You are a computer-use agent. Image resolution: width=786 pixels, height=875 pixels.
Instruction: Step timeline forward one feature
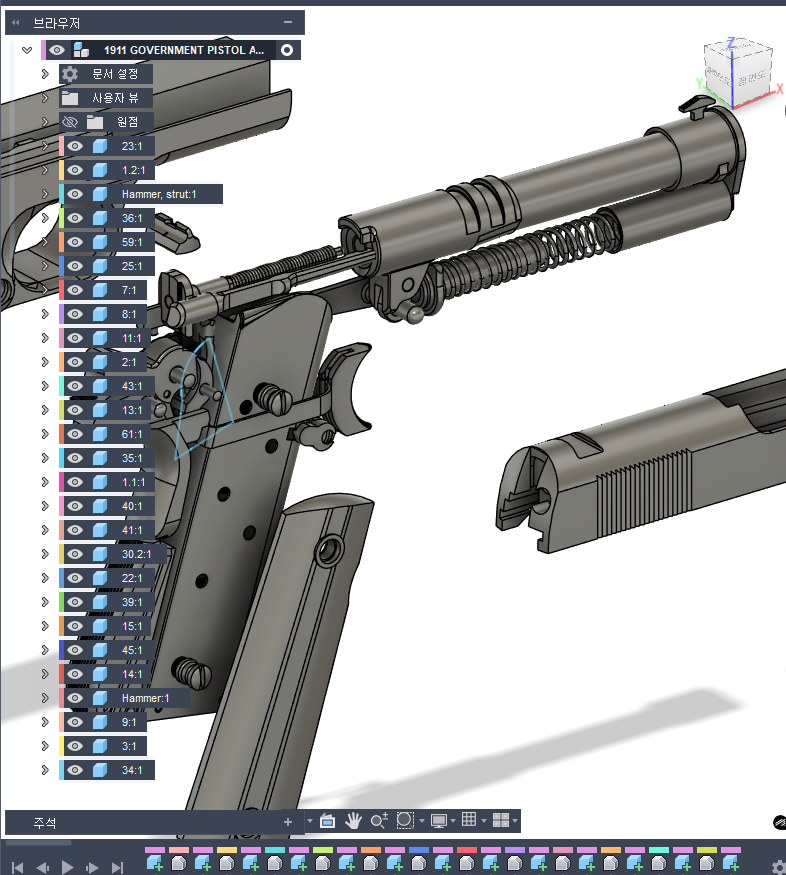(x=92, y=867)
